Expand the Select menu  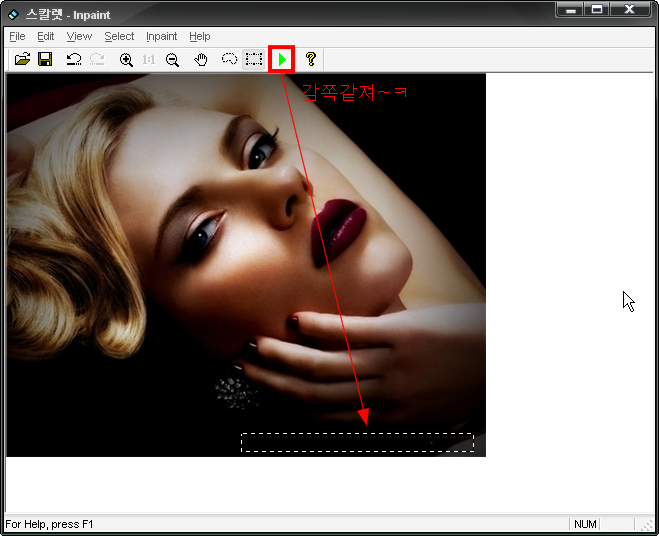(x=119, y=36)
